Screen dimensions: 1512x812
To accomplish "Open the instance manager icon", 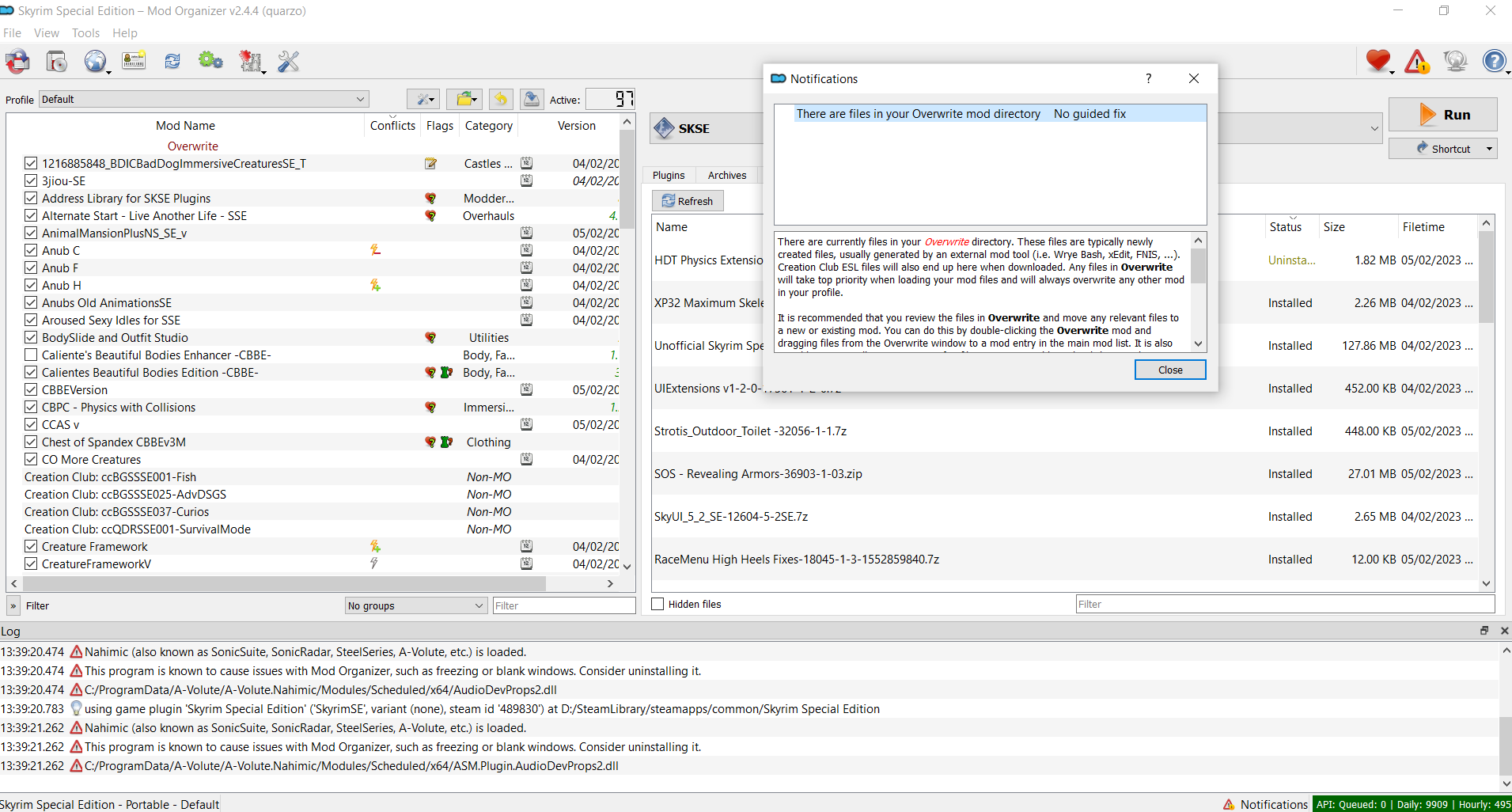I will (17, 61).
